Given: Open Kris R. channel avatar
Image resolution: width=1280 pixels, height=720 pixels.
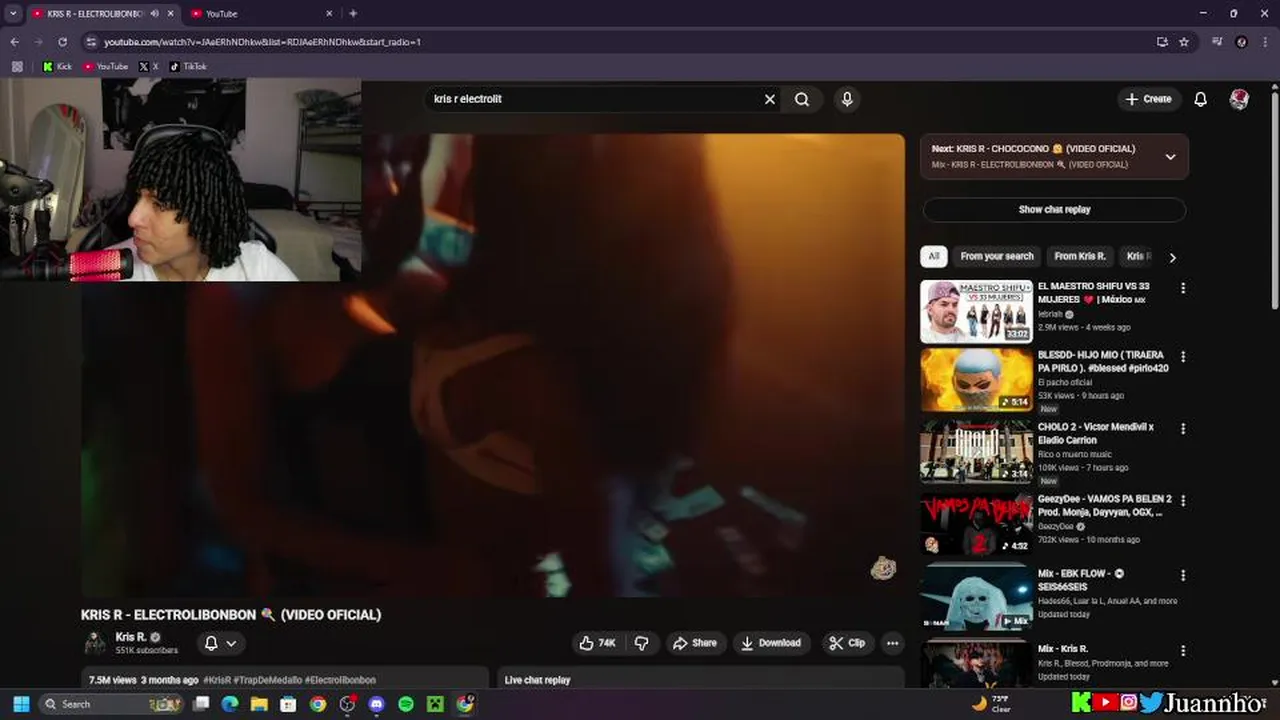Looking at the screenshot, I should pyautogui.click(x=95, y=643).
